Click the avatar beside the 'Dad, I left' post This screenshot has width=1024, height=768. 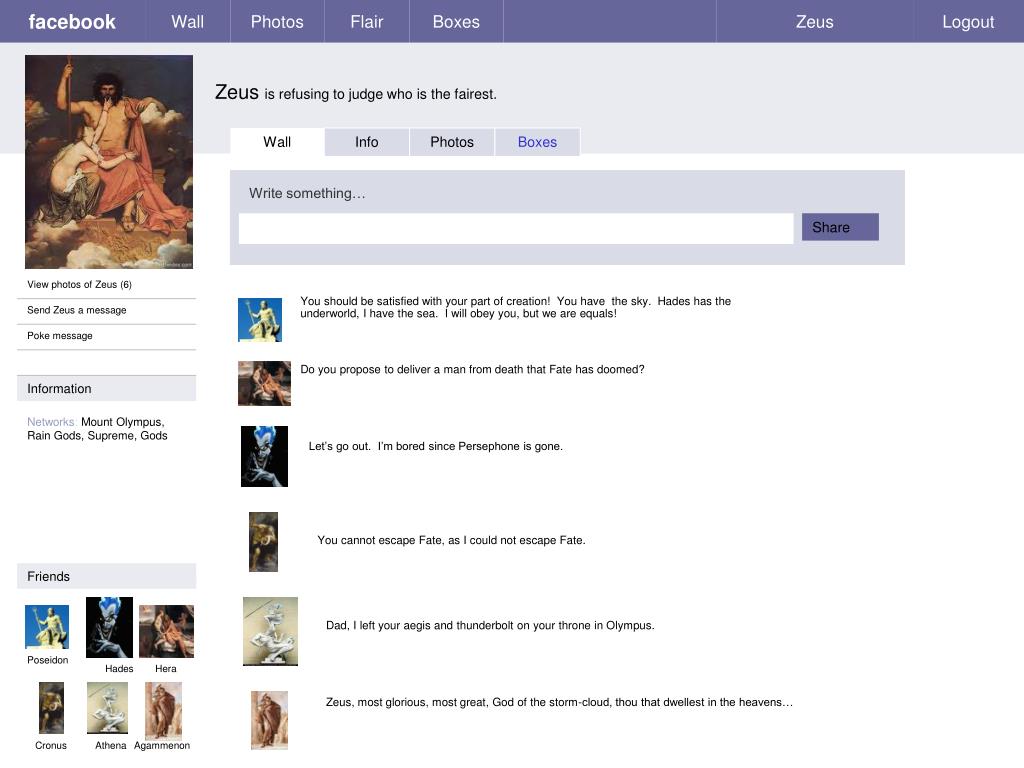click(270, 631)
